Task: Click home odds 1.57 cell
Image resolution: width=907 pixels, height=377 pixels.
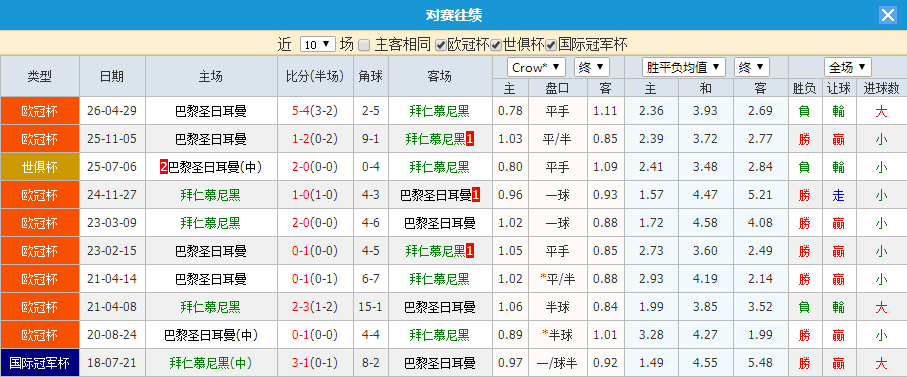Action: [651, 195]
